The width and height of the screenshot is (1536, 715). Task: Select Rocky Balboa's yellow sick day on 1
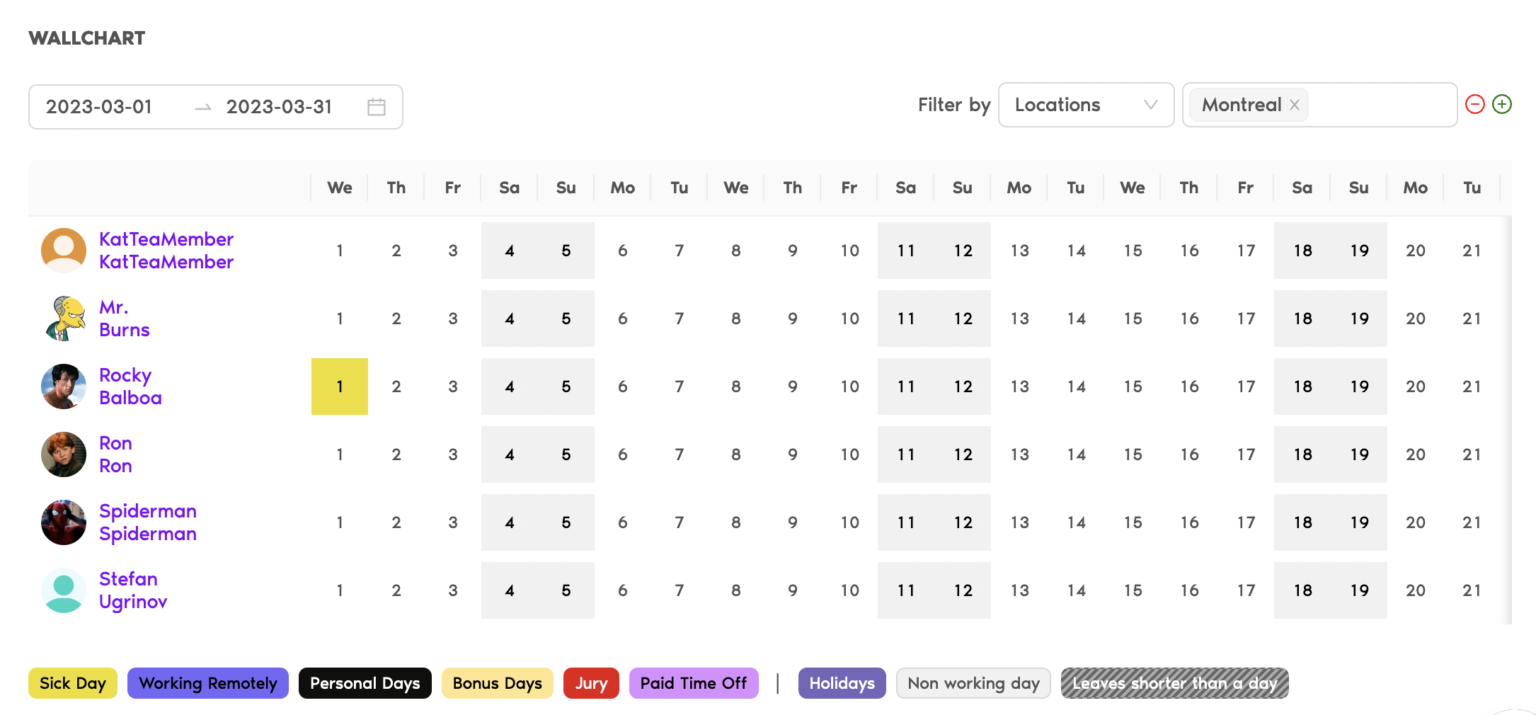pyautogui.click(x=340, y=386)
